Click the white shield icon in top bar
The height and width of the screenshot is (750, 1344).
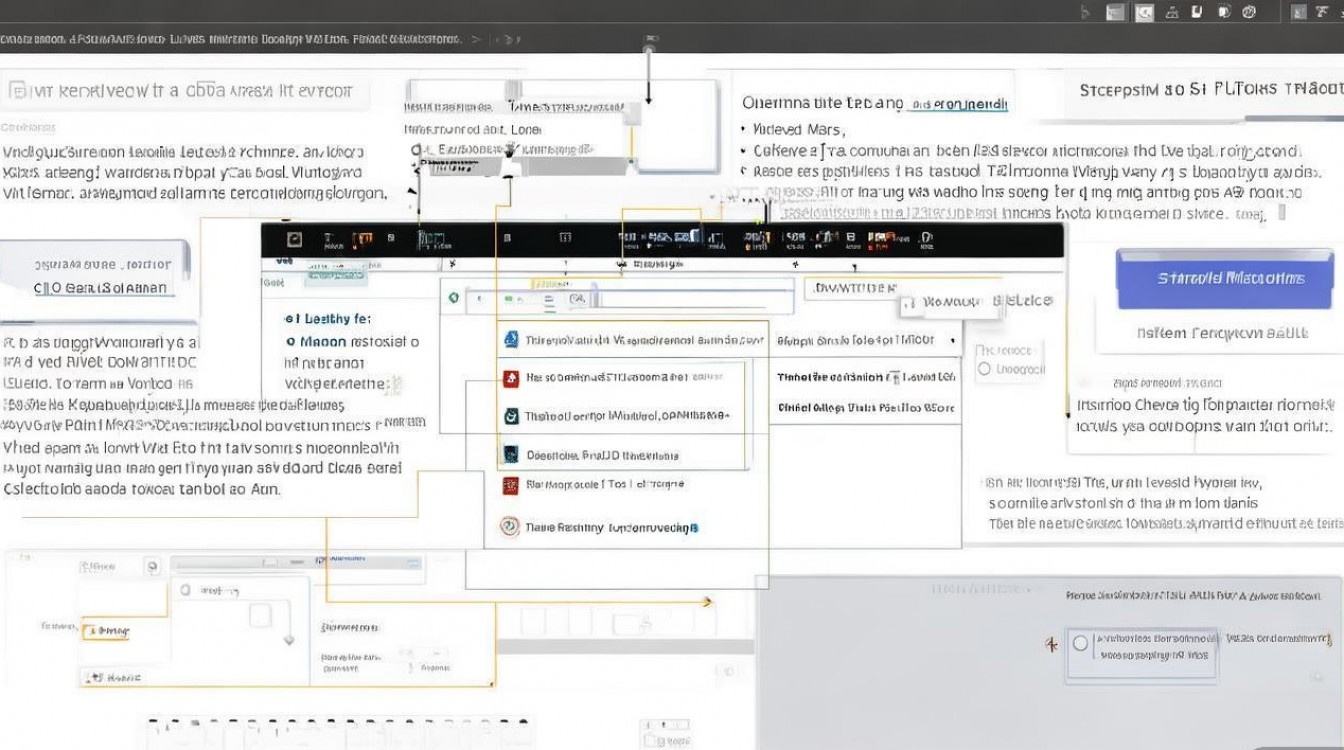tap(1196, 12)
